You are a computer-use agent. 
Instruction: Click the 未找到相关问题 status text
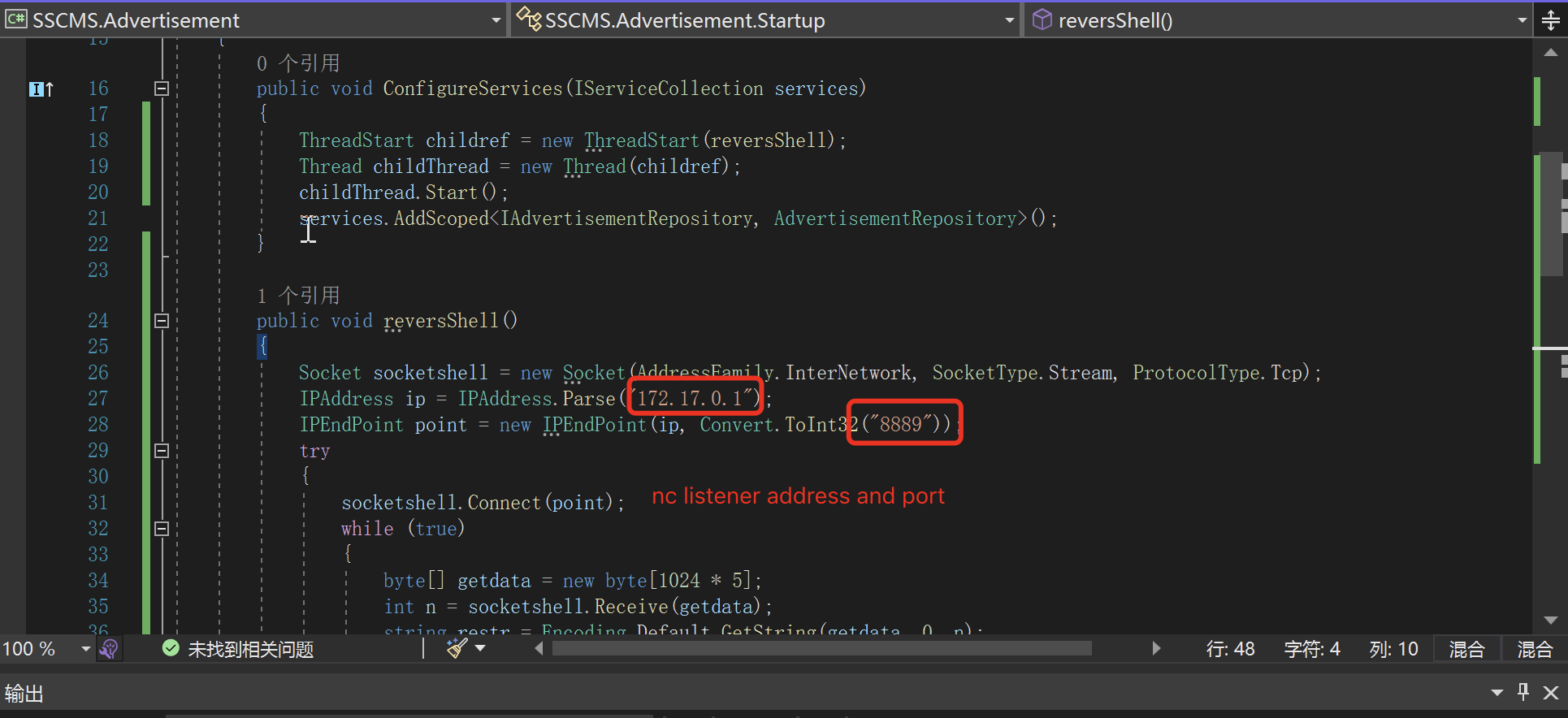pyautogui.click(x=251, y=649)
